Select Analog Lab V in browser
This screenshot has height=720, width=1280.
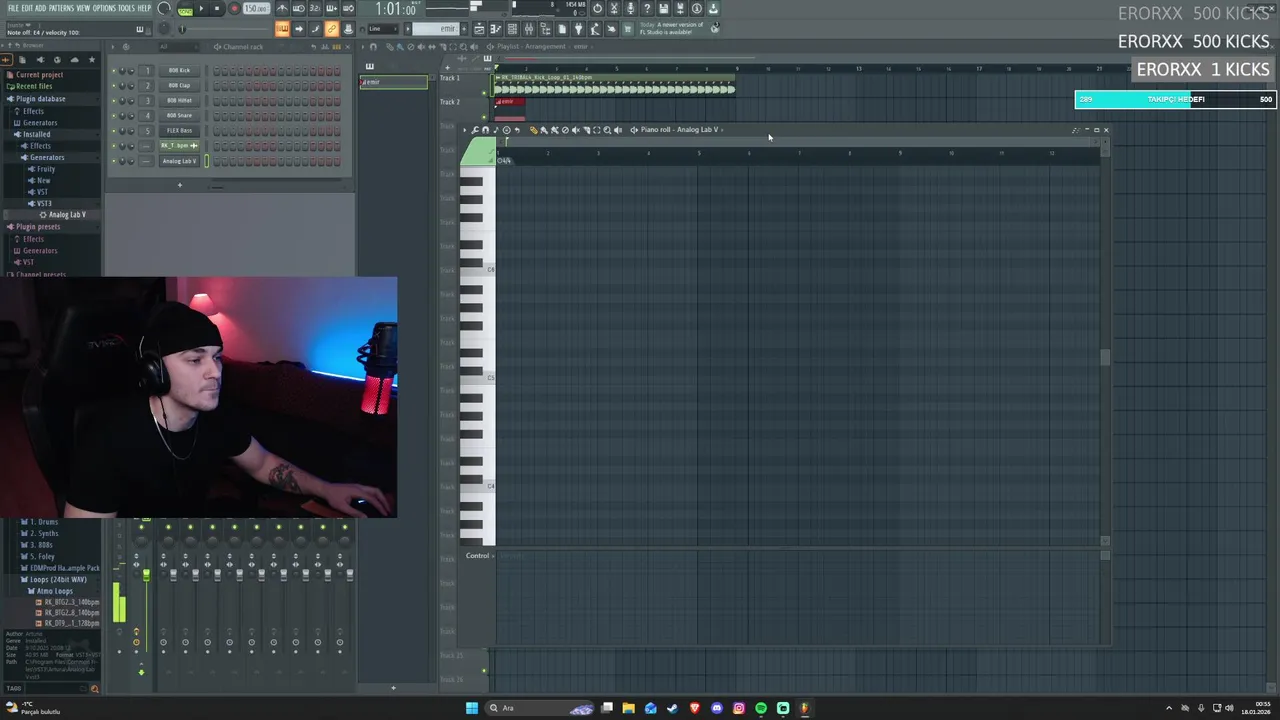click(x=67, y=215)
